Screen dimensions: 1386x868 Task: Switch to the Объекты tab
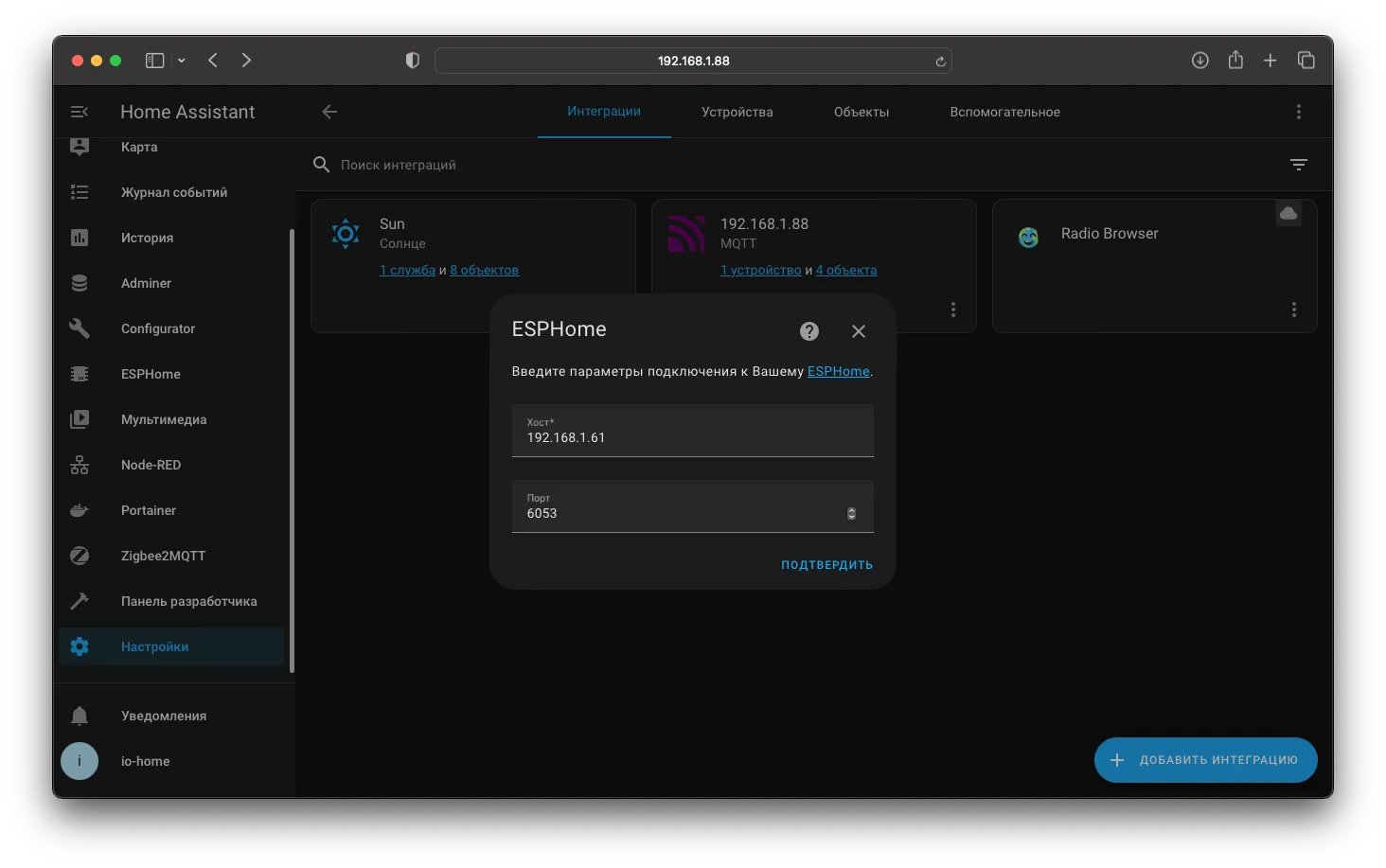tap(862, 112)
